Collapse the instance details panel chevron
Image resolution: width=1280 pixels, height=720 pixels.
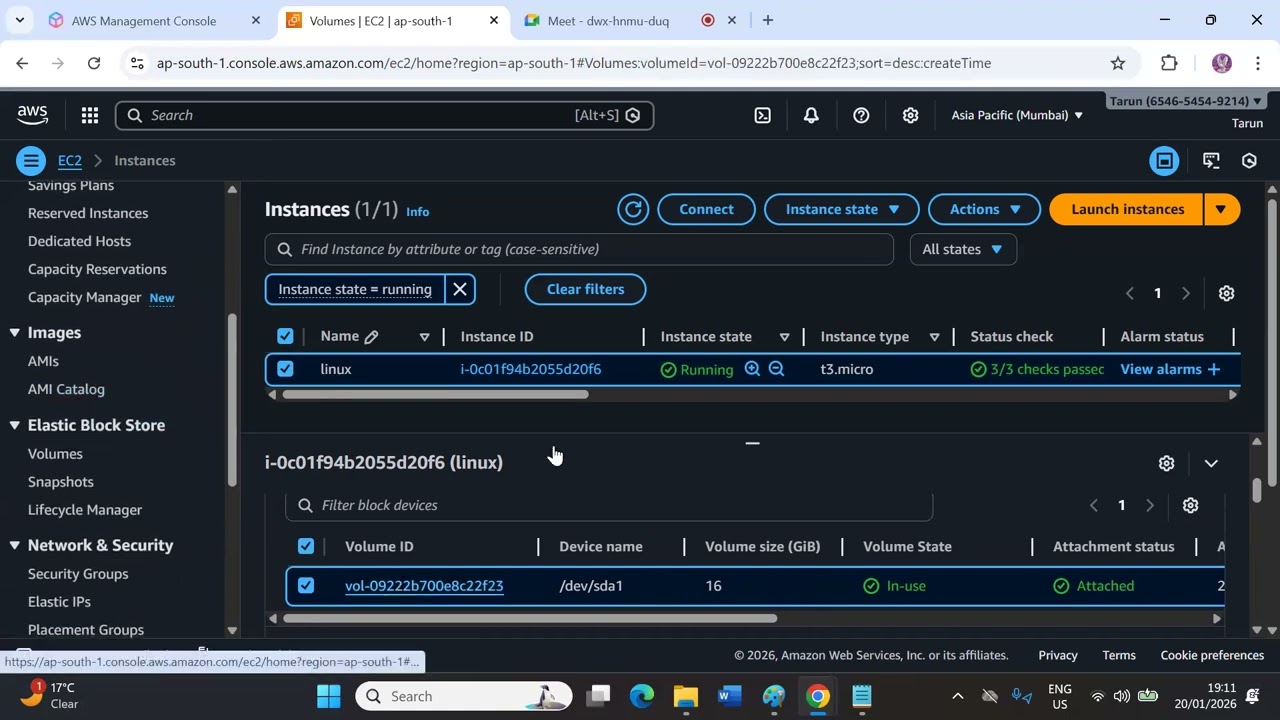(1211, 463)
